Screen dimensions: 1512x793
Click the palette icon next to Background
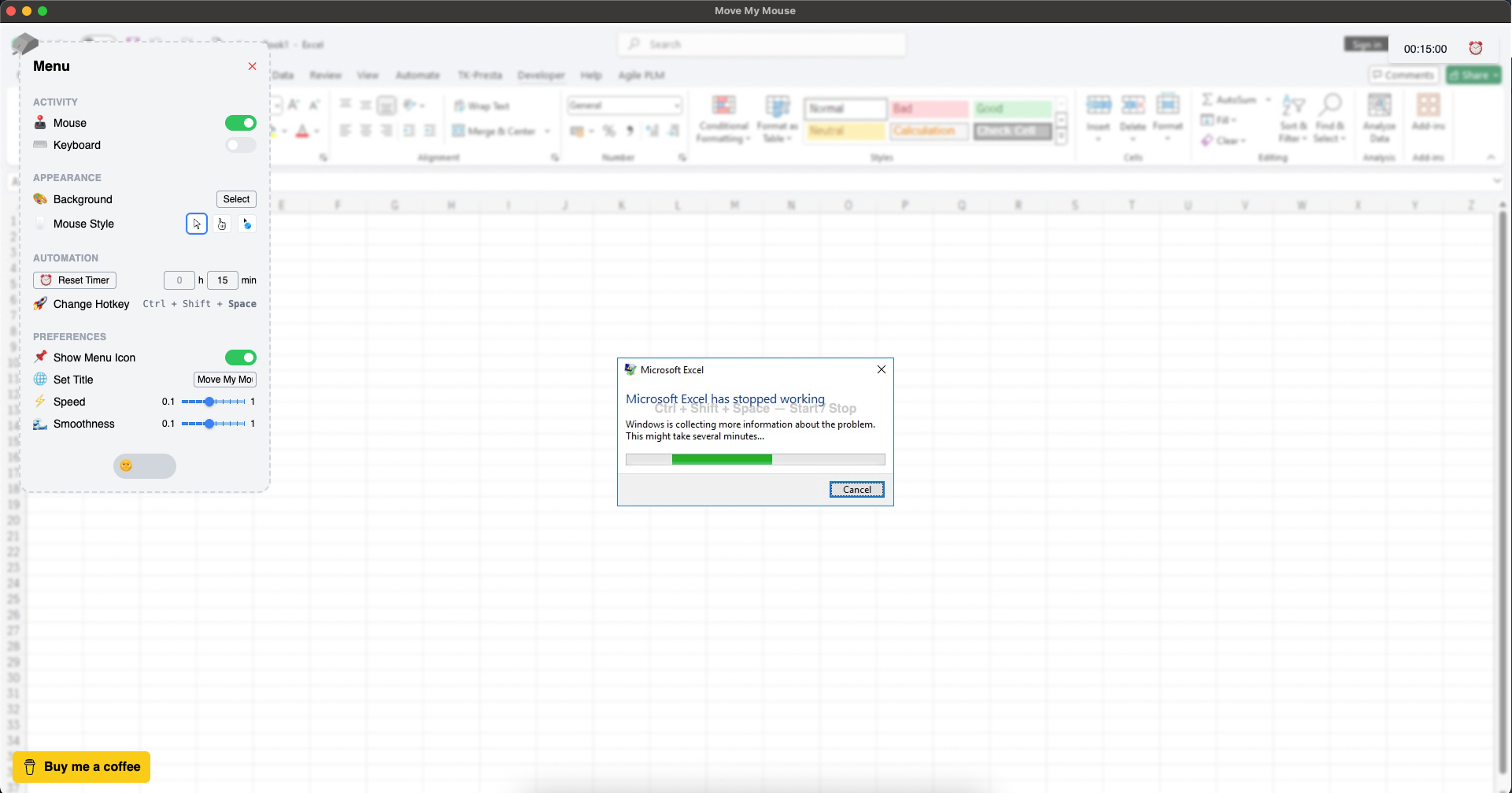[40, 199]
